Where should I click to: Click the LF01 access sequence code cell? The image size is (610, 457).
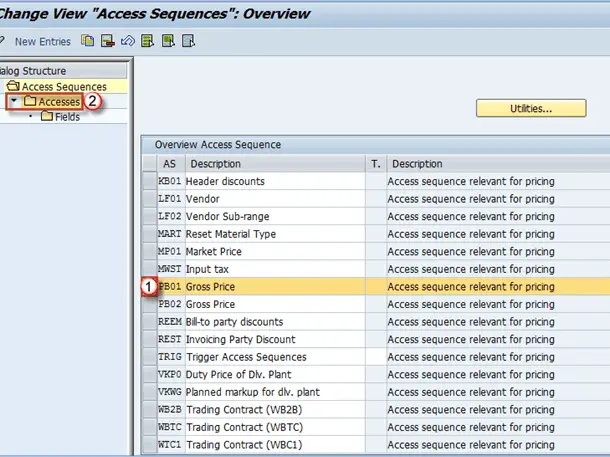[x=170, y=199]
